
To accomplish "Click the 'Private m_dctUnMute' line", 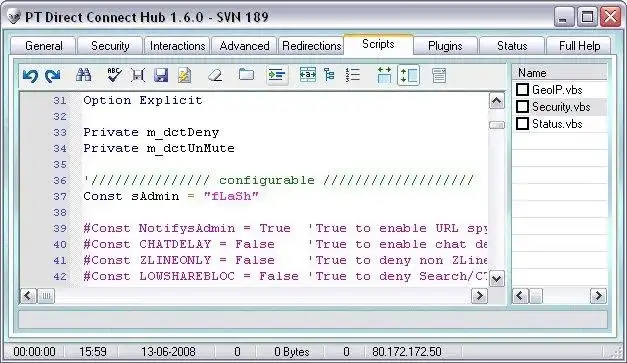I will (x=159, y=148).
